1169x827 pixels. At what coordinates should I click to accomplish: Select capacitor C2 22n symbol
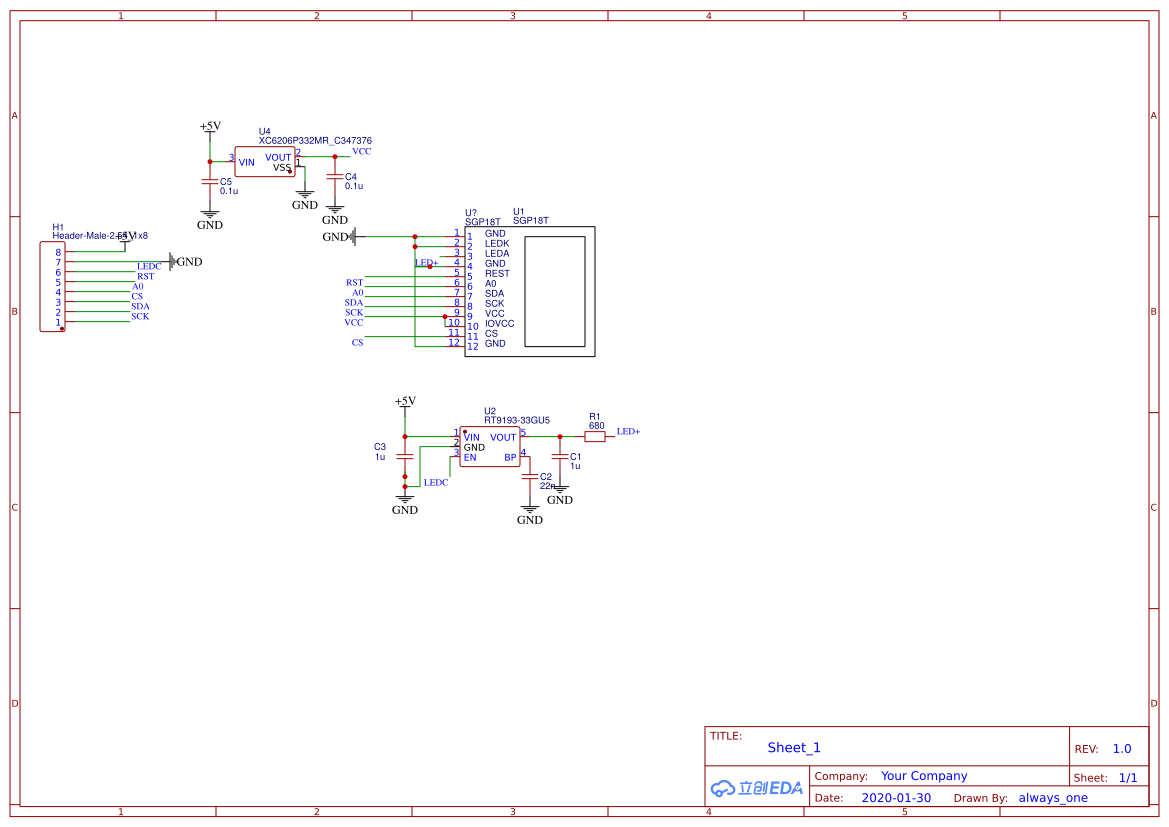click(529, 476)
